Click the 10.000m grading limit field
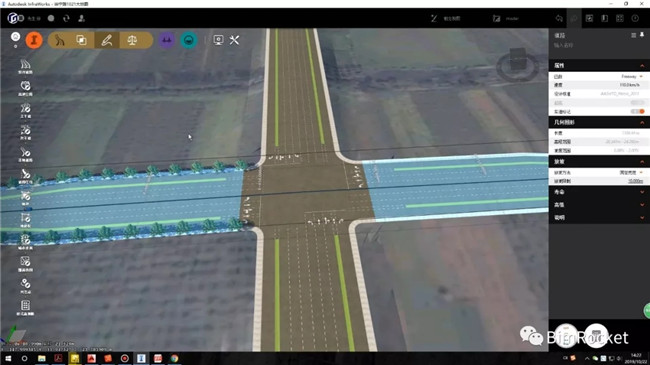650x365 pixels. click(635, 181)
